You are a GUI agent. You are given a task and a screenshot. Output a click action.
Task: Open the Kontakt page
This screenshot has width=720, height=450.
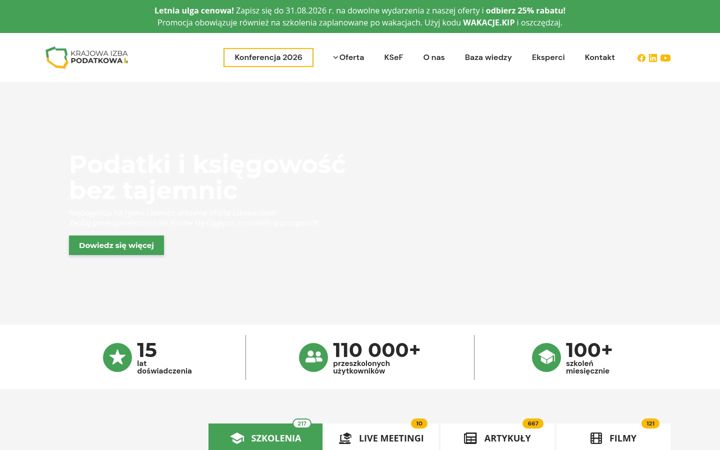click(x=600, y=57)
